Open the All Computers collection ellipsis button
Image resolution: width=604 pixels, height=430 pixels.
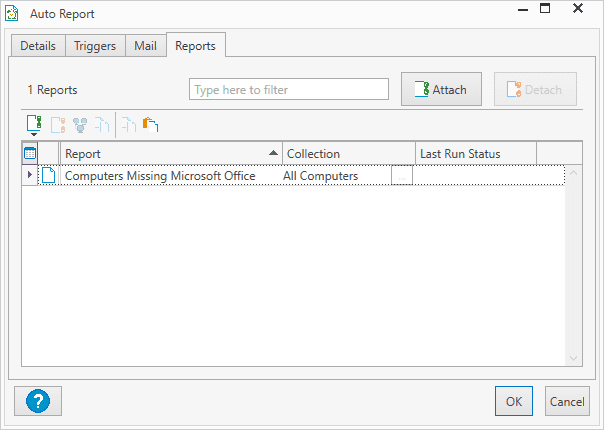(x=402, y=175)
